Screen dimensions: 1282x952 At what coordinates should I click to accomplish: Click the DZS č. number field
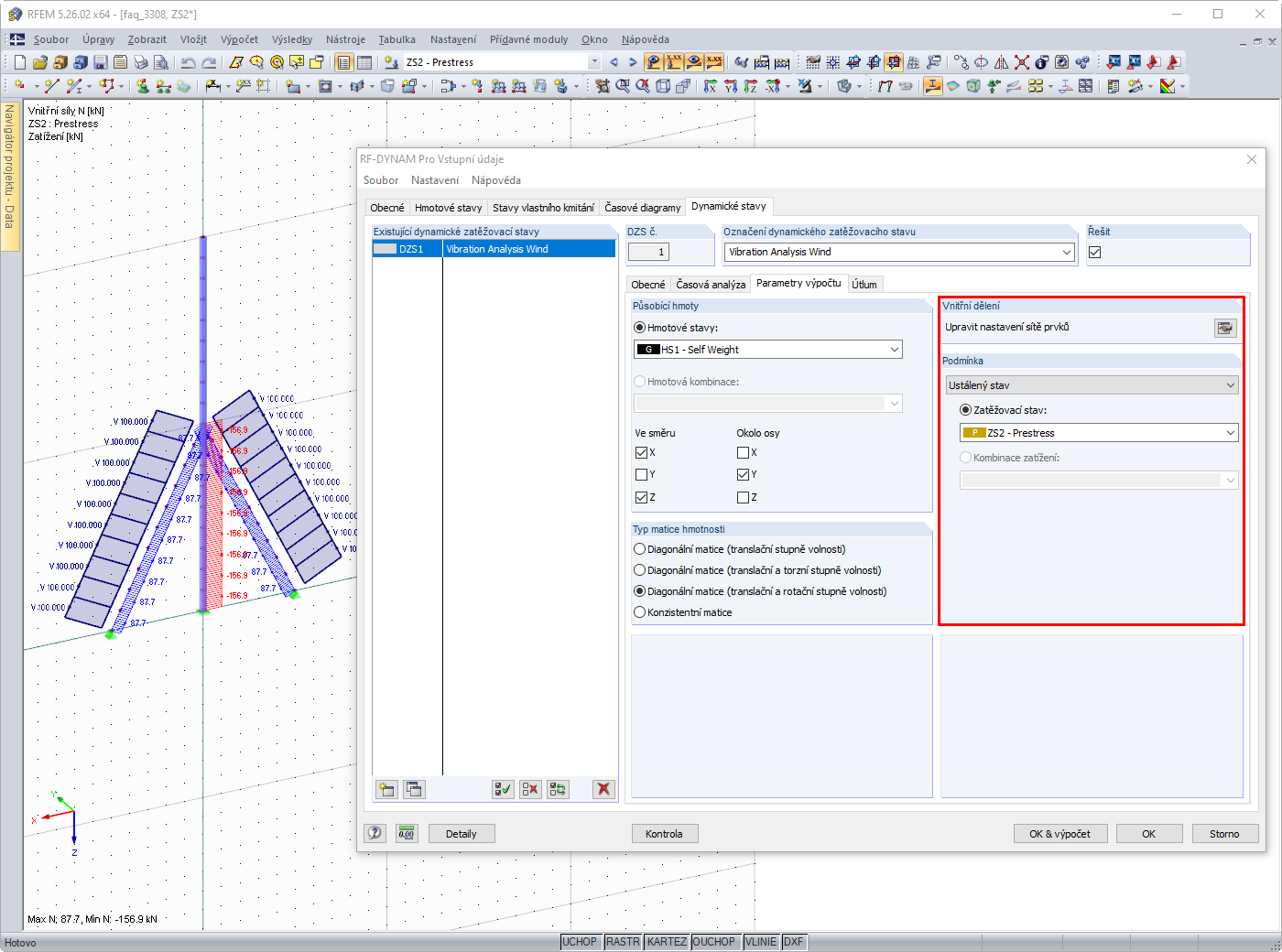[648, 252]
